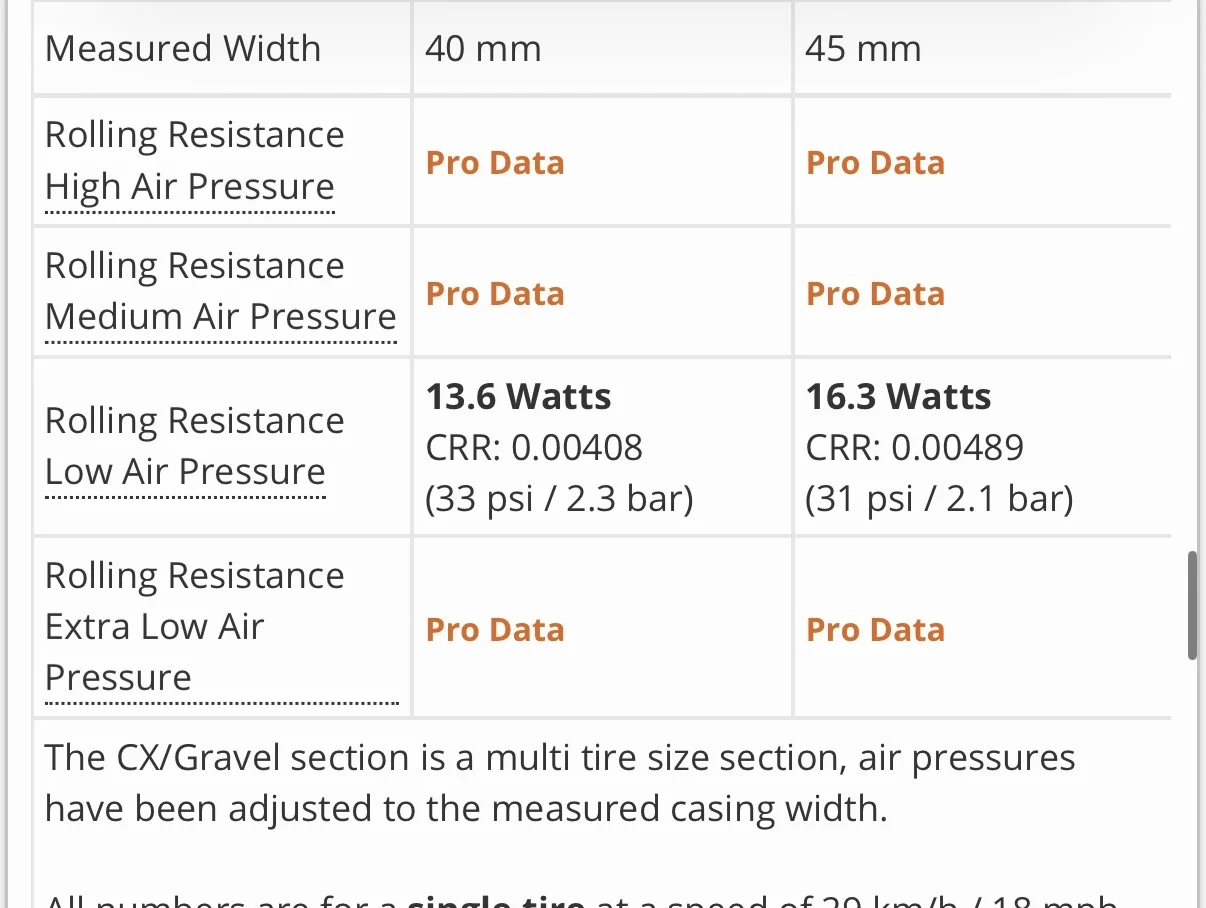
Task: Click the 33 psi / 2.3 bar text
Action: pos(559,497)
